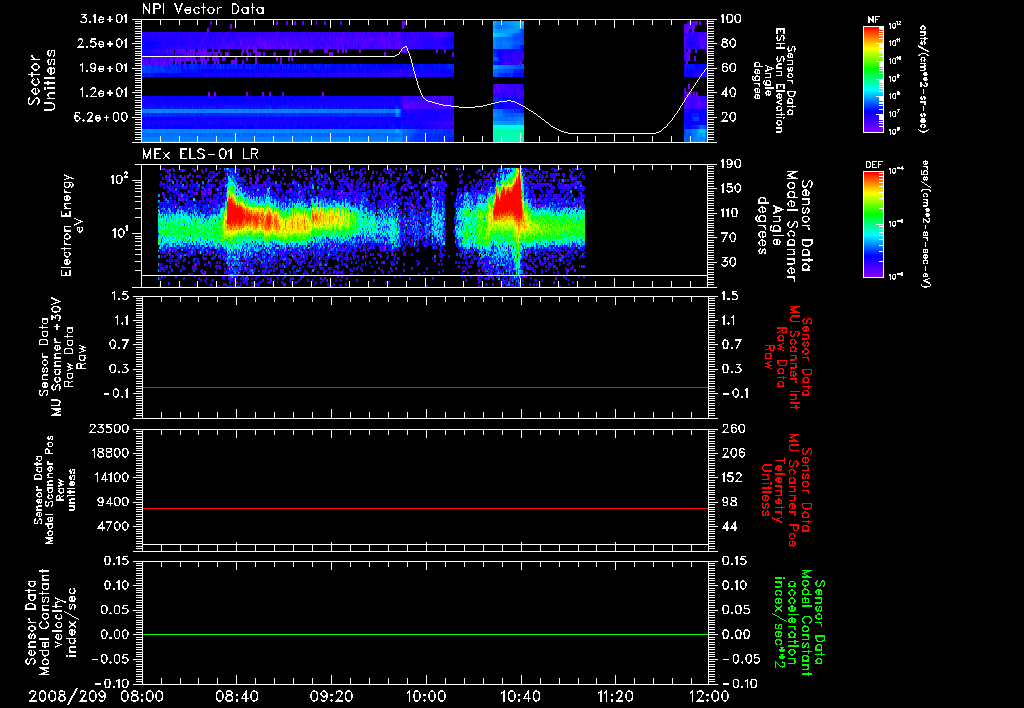Image resolution: width=1024 pixels, height=708 pixels.
Task: Click the red line in +30V panel
Action: click(424, 387)
